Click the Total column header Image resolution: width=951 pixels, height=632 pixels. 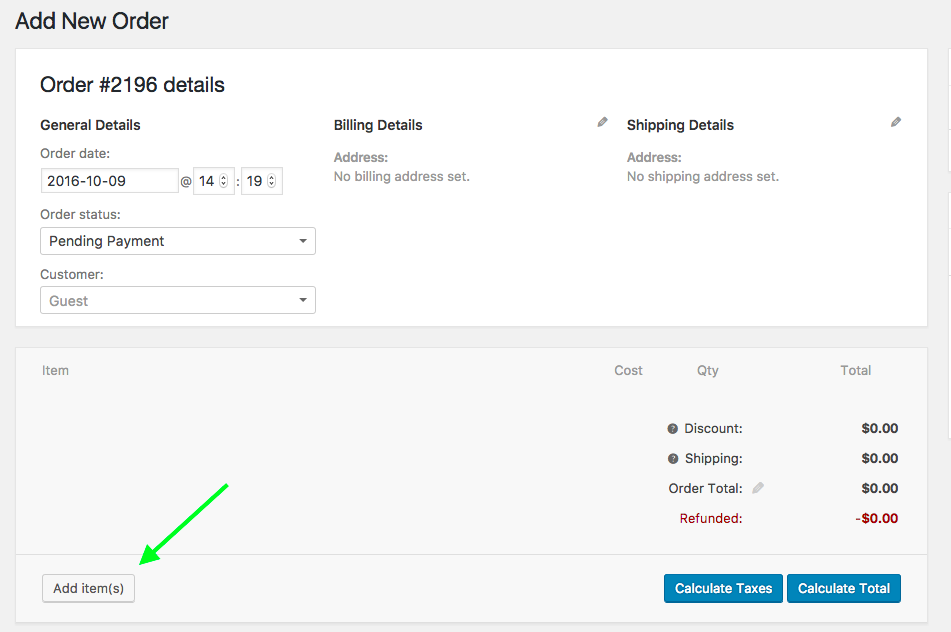tap(855, 370)
